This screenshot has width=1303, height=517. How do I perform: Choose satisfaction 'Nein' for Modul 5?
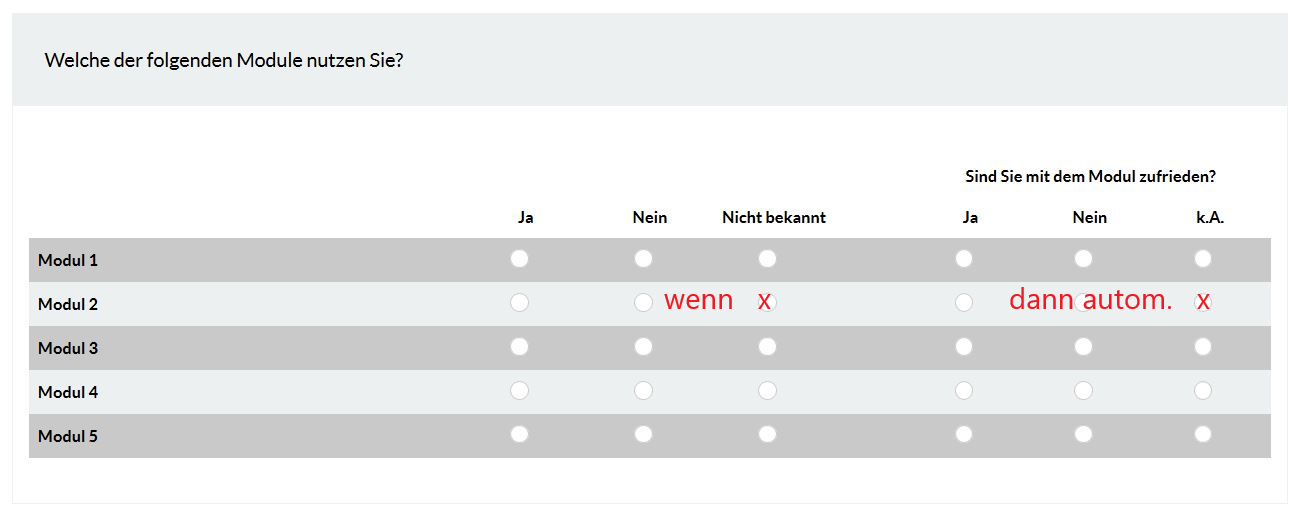(1083, 435)
